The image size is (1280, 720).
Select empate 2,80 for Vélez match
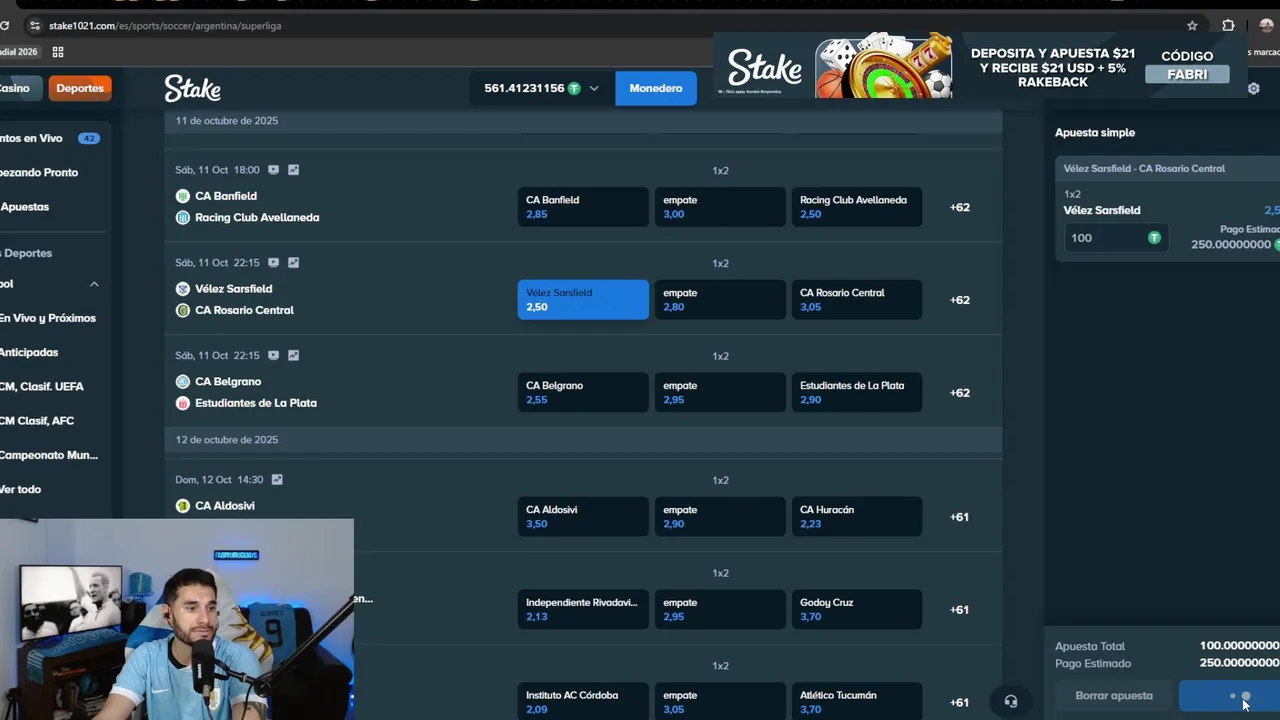720,300
